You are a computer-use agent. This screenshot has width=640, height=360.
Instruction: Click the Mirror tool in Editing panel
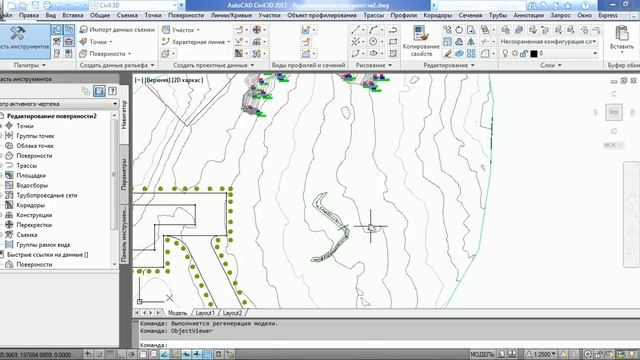(x=471, y=42)
